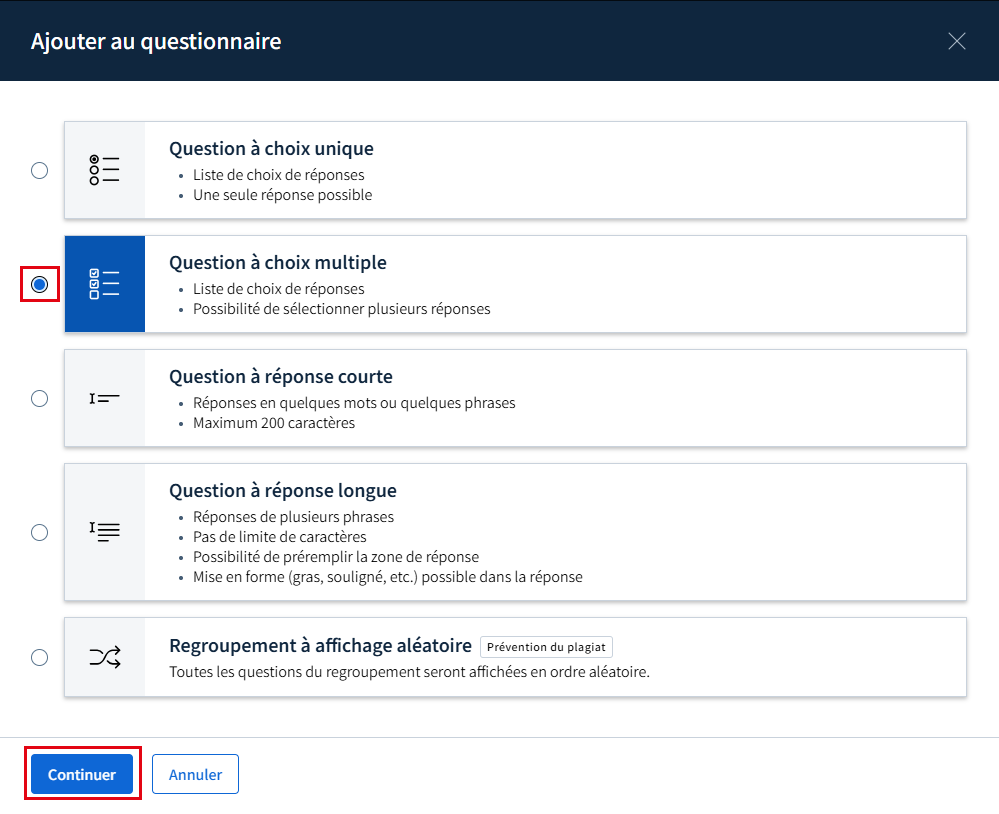Screen dimensions: 999x814
Task: Select the Regroupement à affichage aléatoire radio button
Action: (40, 657)
